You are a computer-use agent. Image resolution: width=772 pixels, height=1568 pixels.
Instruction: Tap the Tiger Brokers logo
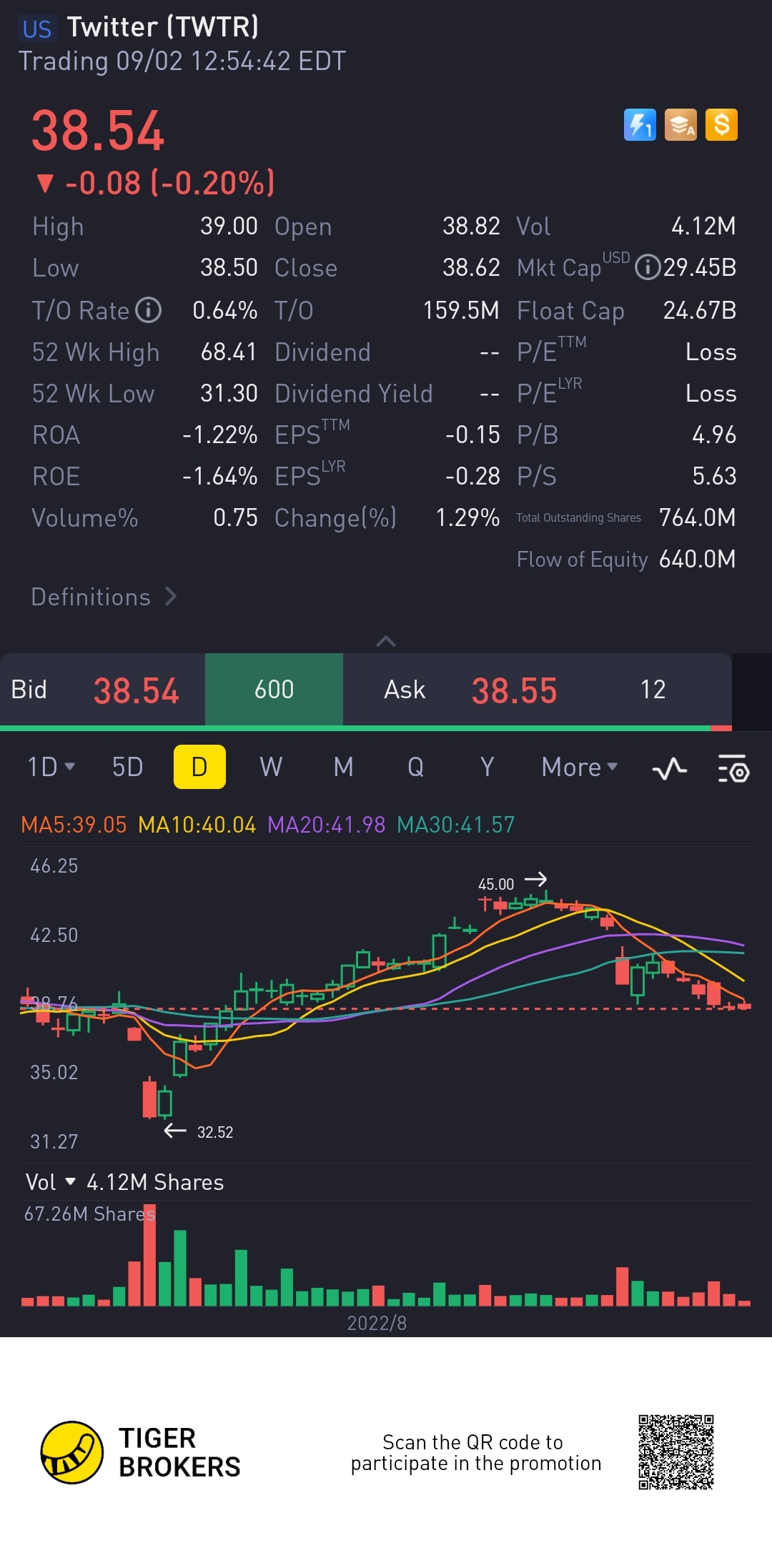tap(141, 1452)
